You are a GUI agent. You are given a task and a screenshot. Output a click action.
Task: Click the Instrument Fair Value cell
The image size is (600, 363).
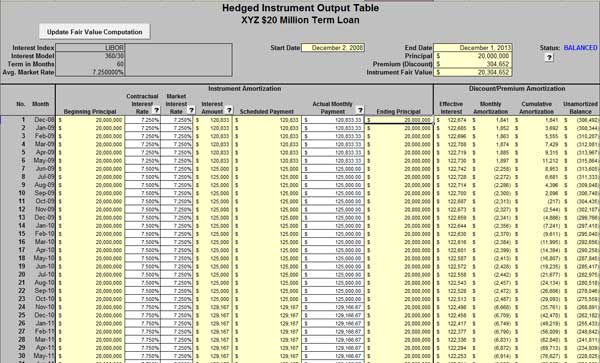pos(473,72)
